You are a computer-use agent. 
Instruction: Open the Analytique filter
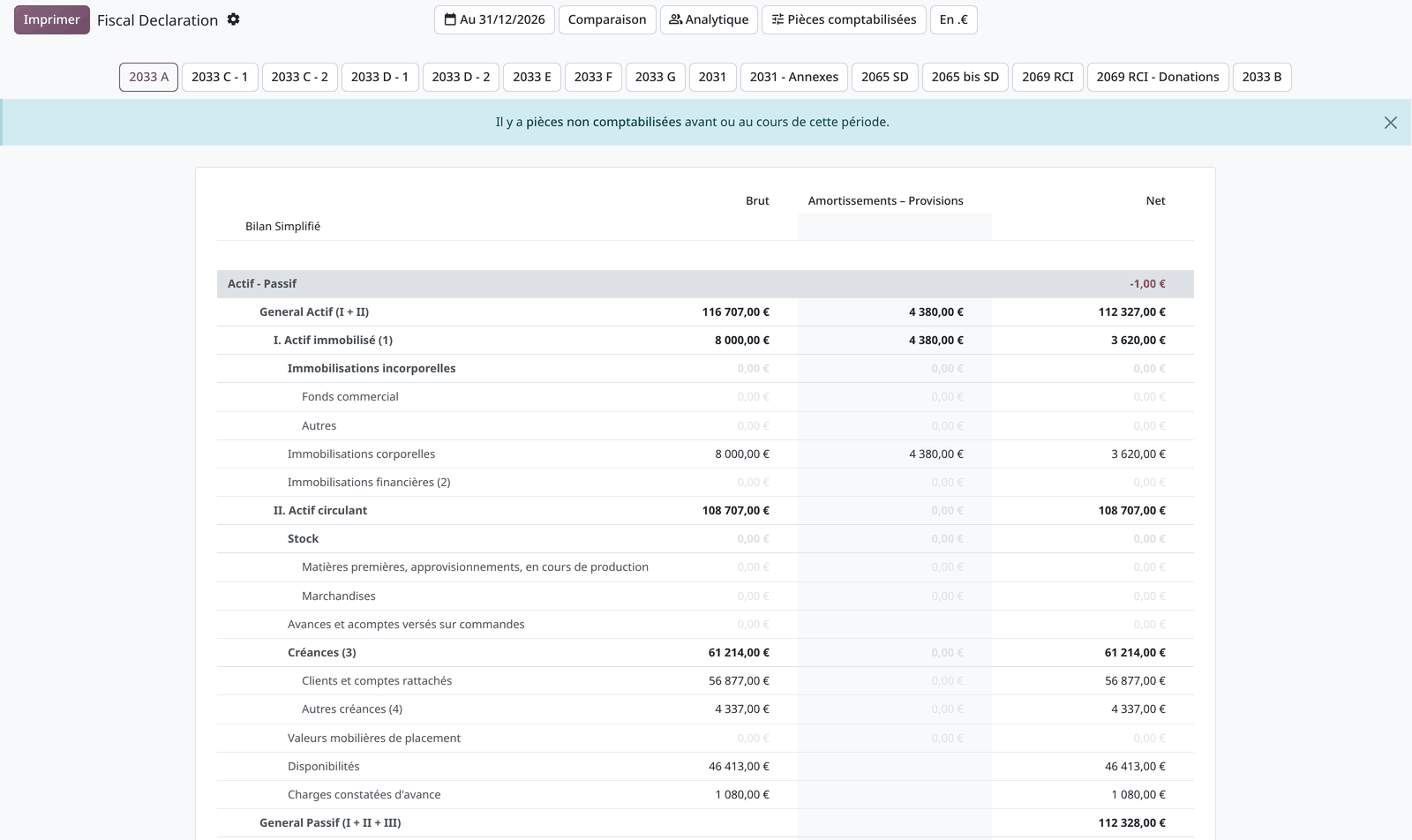coord(709,19)
